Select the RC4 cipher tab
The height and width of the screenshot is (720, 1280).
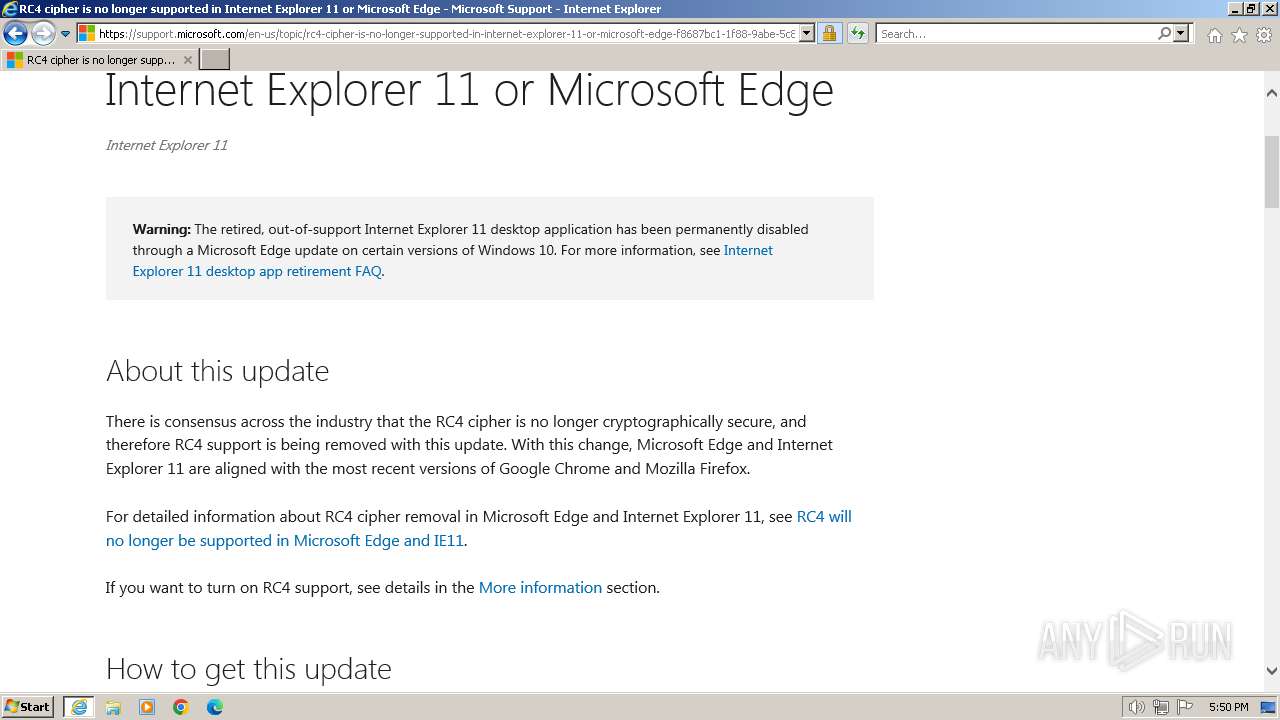98,60
